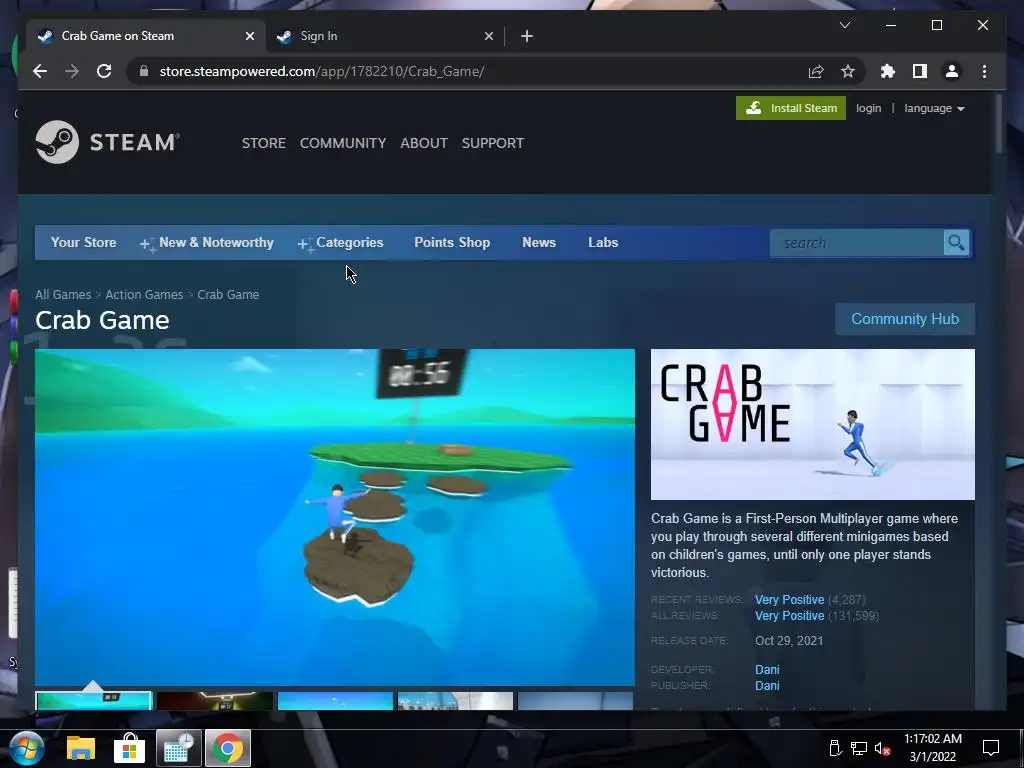The height and width of the screenshot is (768, 1024).
Task: Click the Steam logo
Action: (x=108, y=142)
